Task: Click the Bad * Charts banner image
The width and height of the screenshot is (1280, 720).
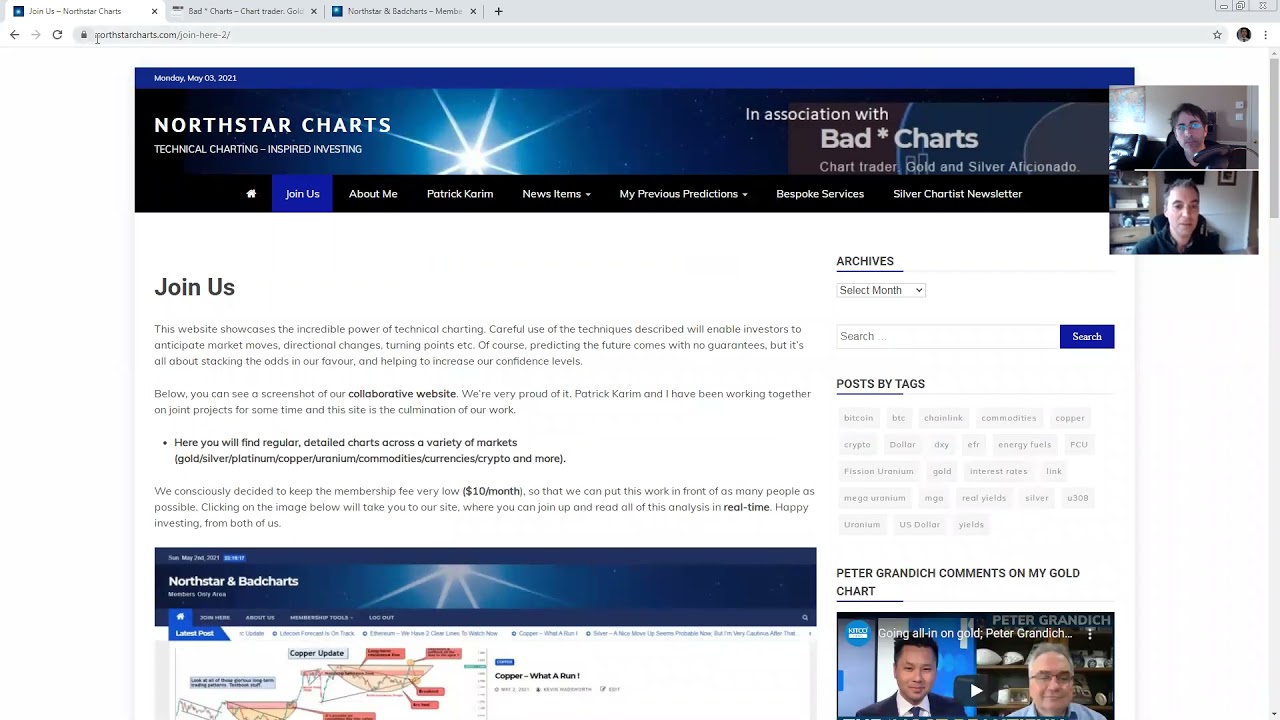Action: 948,139
